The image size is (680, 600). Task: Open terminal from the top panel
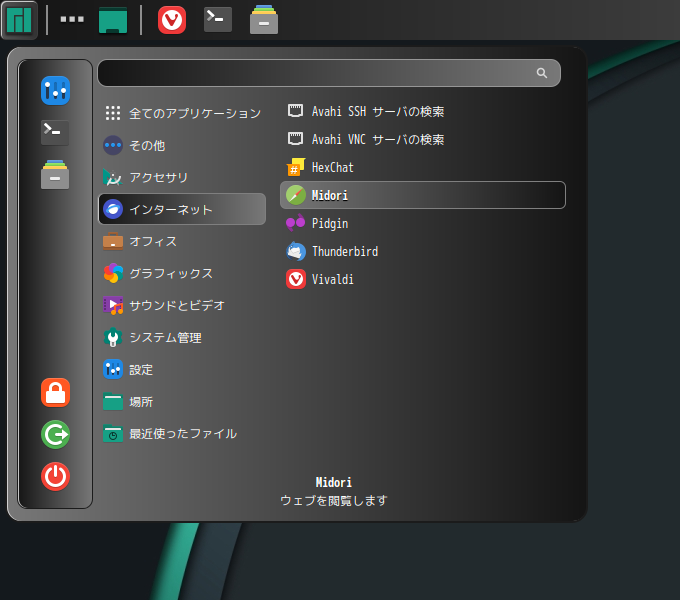coord(218,19)
